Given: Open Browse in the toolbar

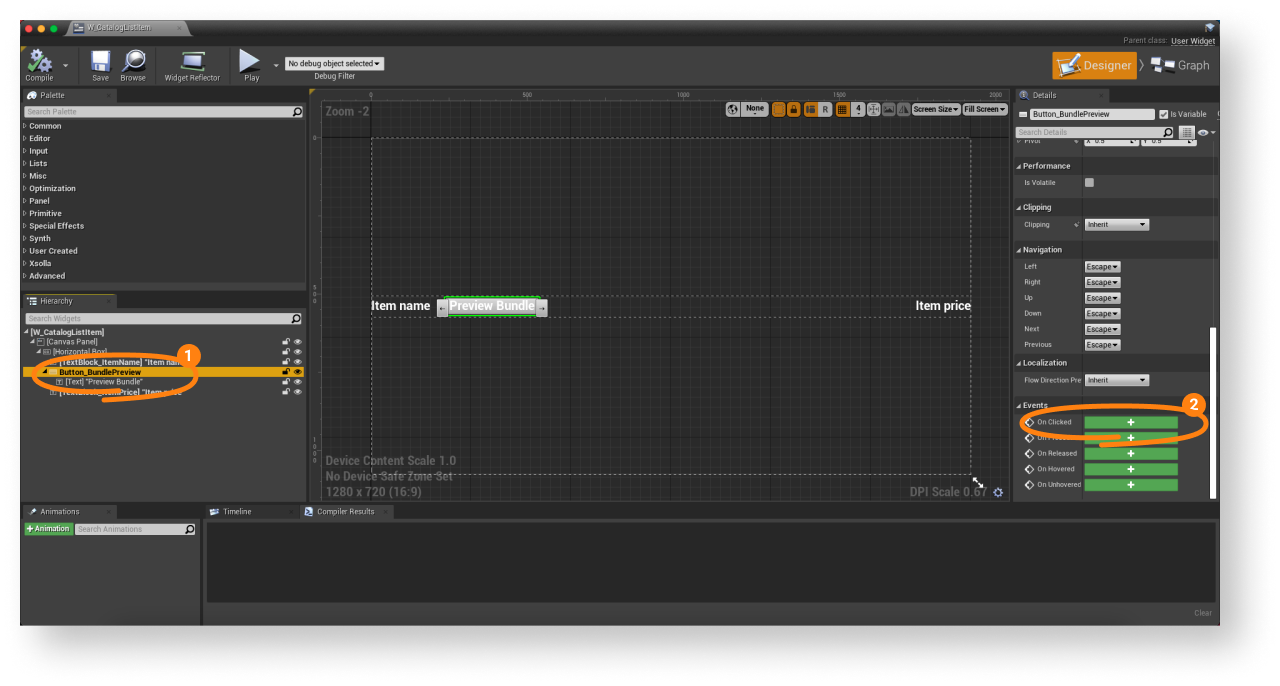Looking at the screenshot, I should click(x=133, y=62).
